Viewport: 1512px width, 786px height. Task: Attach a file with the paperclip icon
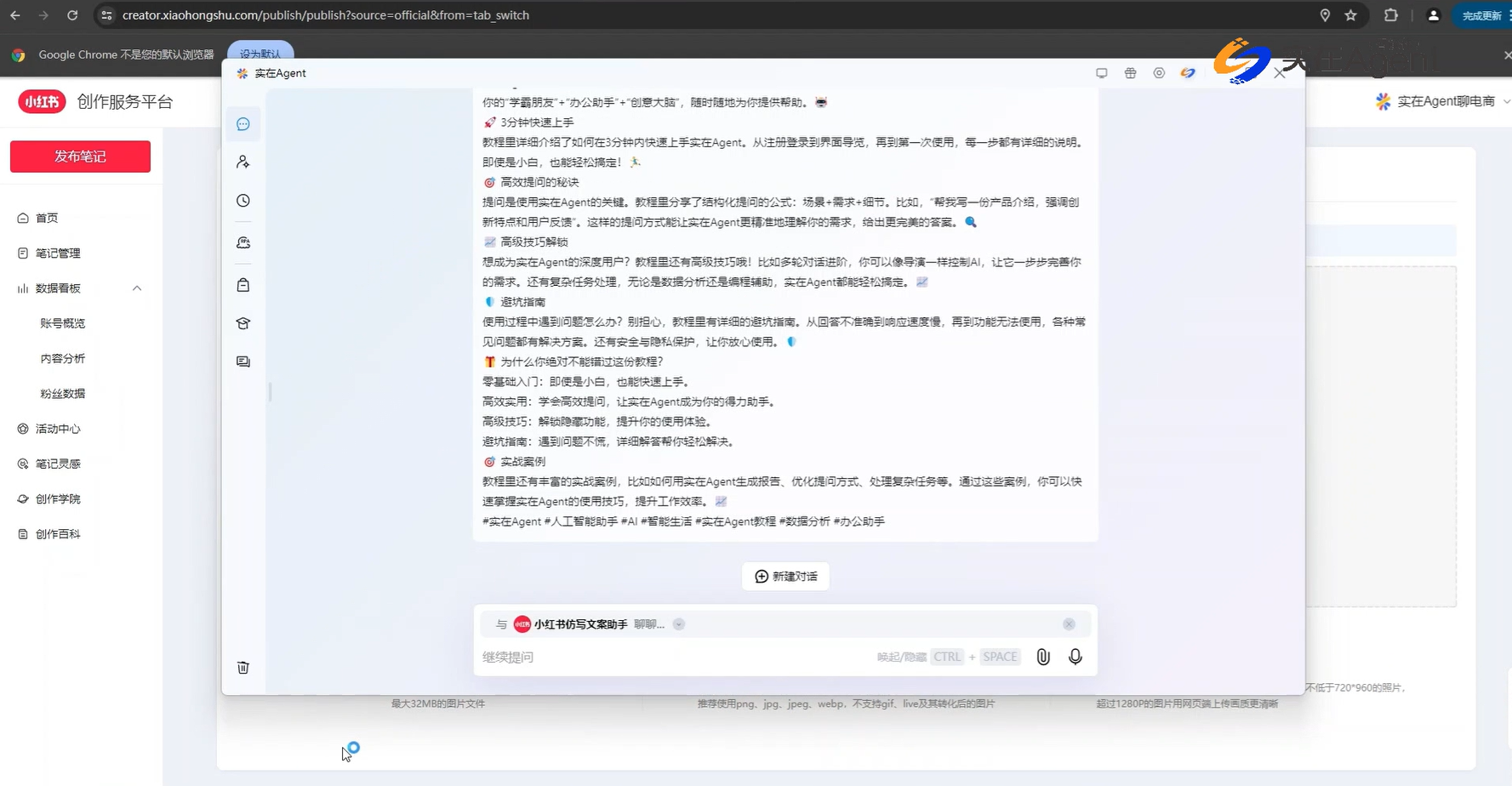1043,656
